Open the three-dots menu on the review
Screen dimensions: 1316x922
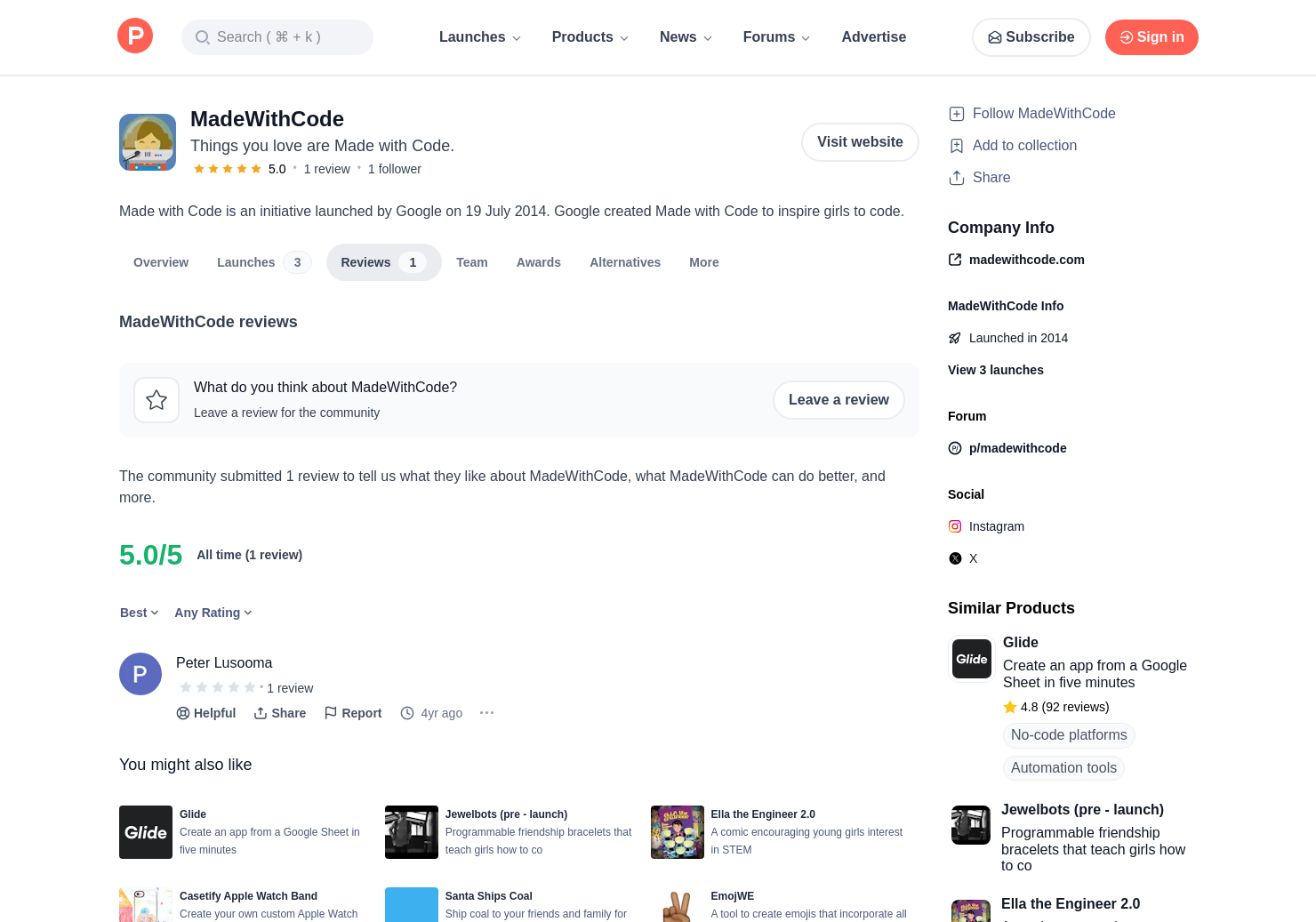click(x=486, y=713)
